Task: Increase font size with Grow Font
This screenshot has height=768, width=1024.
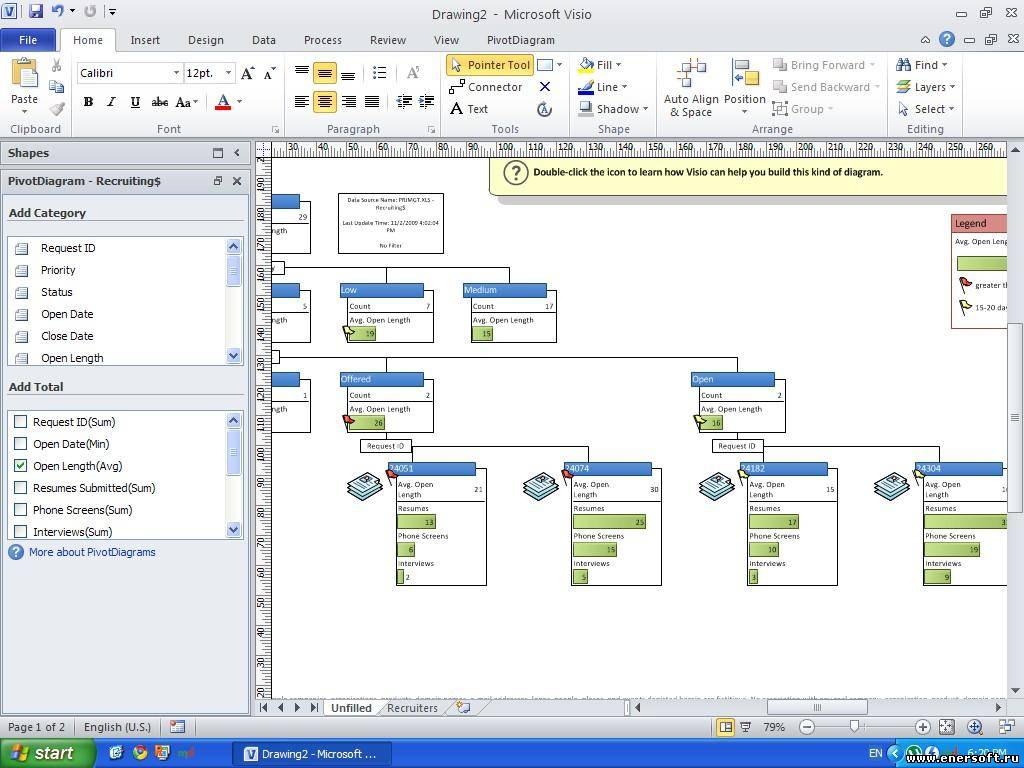Action: pos(248,73)
